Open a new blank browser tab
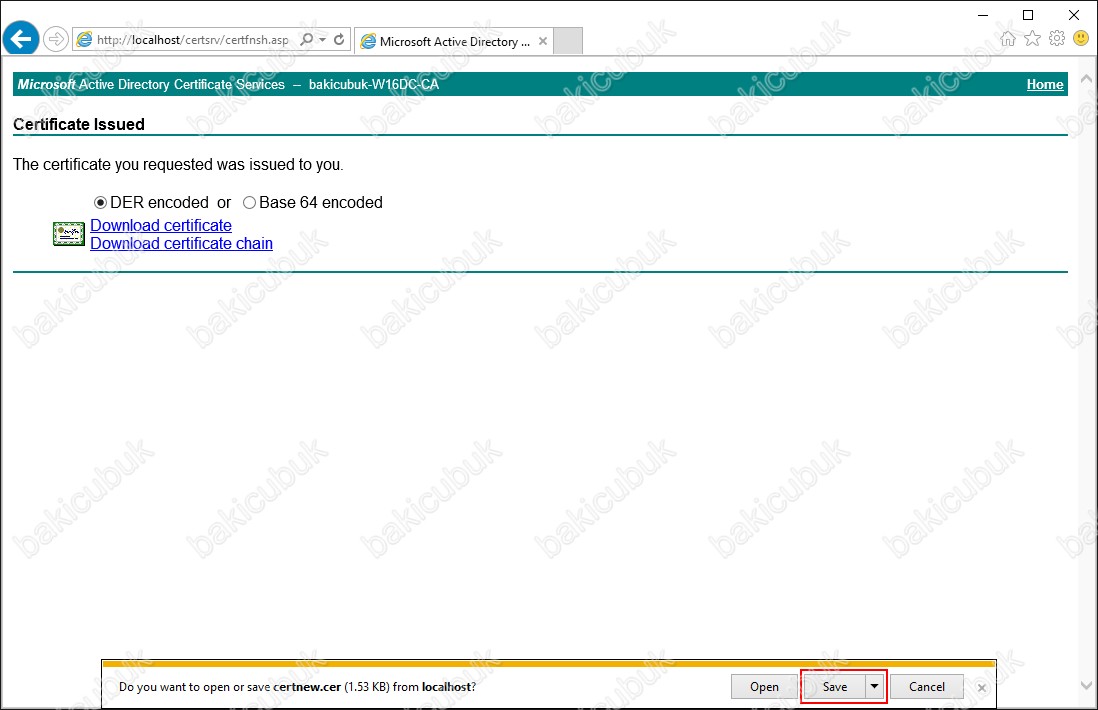The image size is (1098, 710). coord(568,41)
